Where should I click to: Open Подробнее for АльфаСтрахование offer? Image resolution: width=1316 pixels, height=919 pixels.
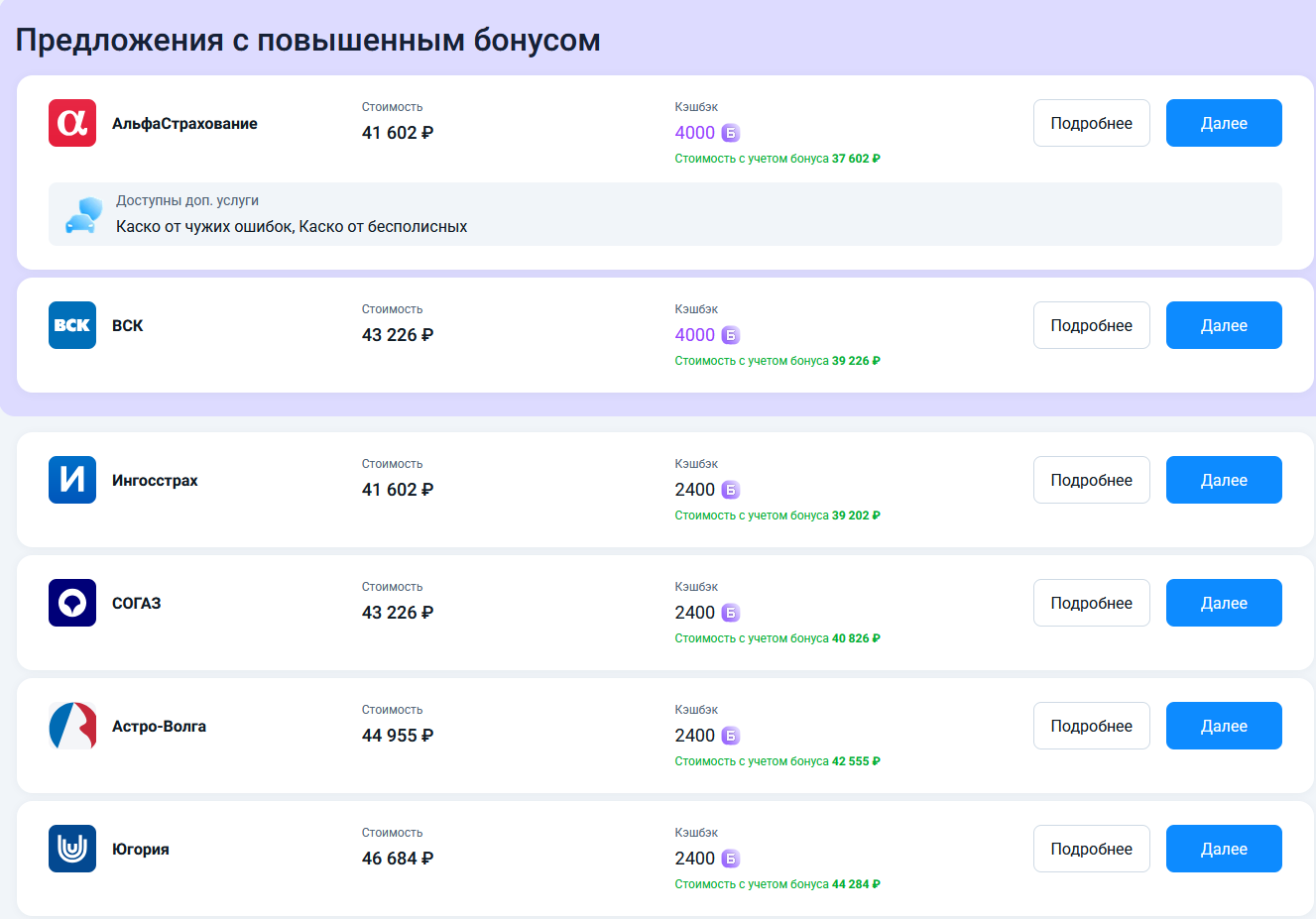(x=1091, y=123)
